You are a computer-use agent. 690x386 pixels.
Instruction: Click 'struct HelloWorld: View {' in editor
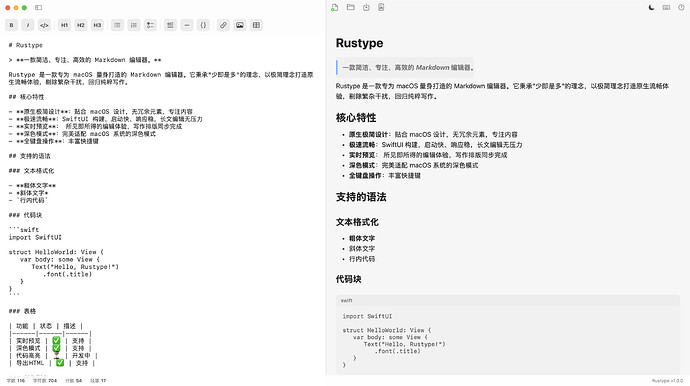[56, 252]
